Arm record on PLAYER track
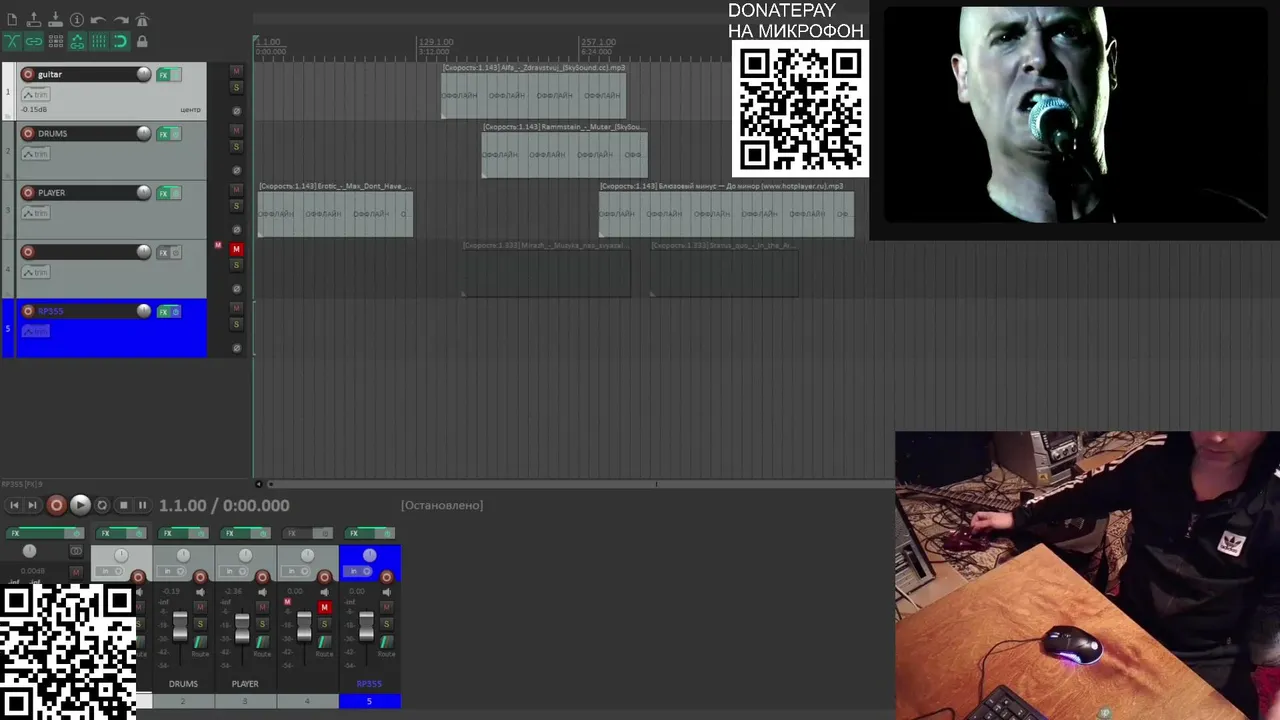This screenshot has width=1280, height=720. (x=28, y=192)
